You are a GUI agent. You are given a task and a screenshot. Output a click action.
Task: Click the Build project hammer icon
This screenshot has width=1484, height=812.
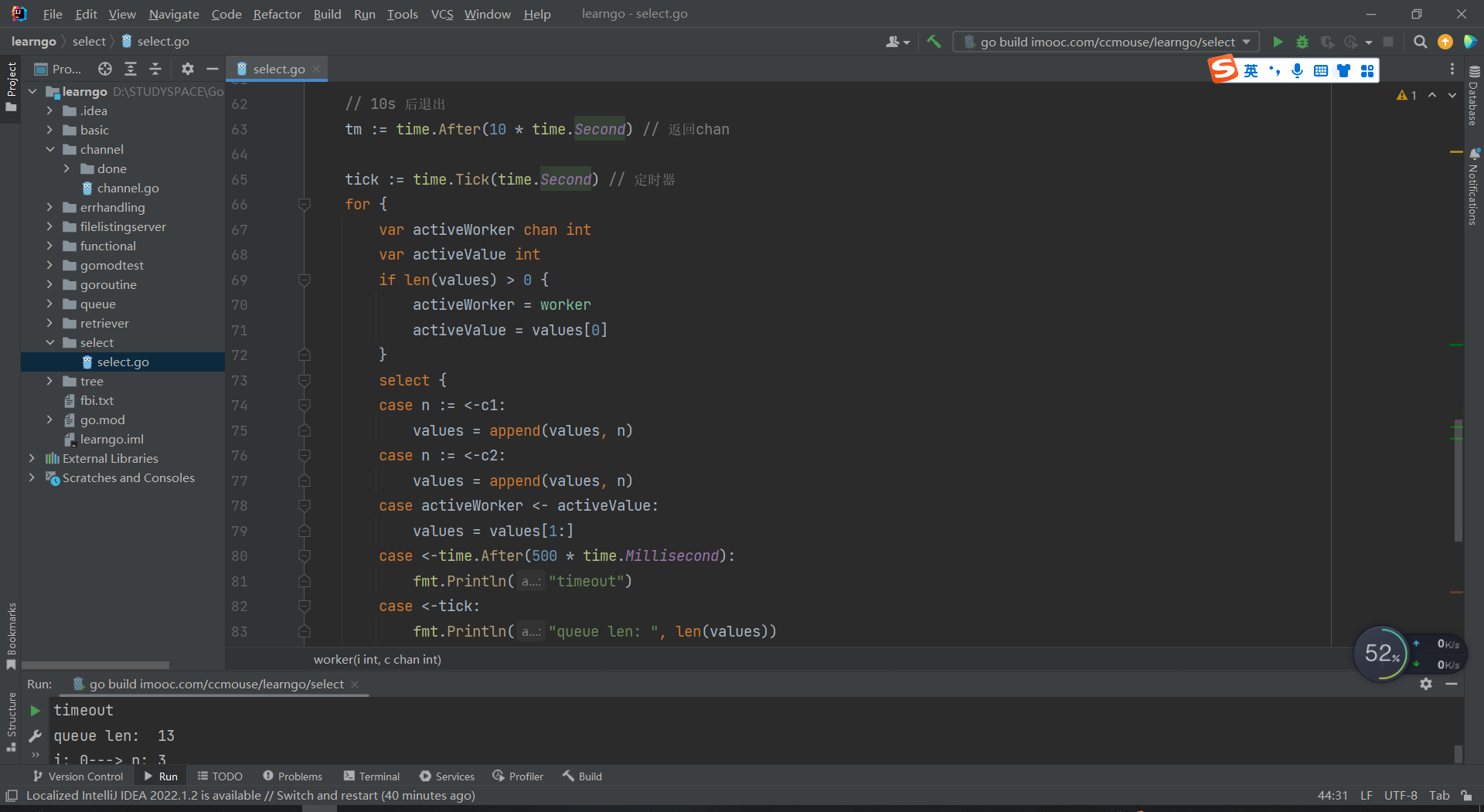point(934,42)
